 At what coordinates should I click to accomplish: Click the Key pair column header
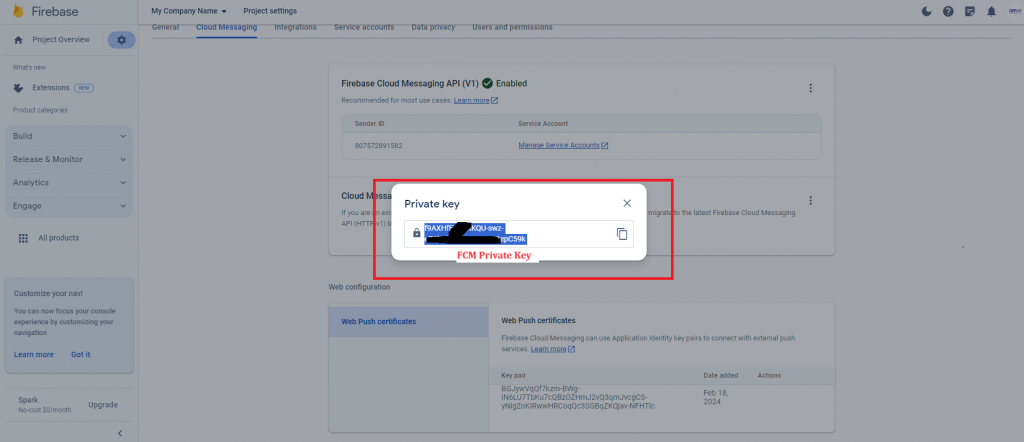(x=513, y=375)
